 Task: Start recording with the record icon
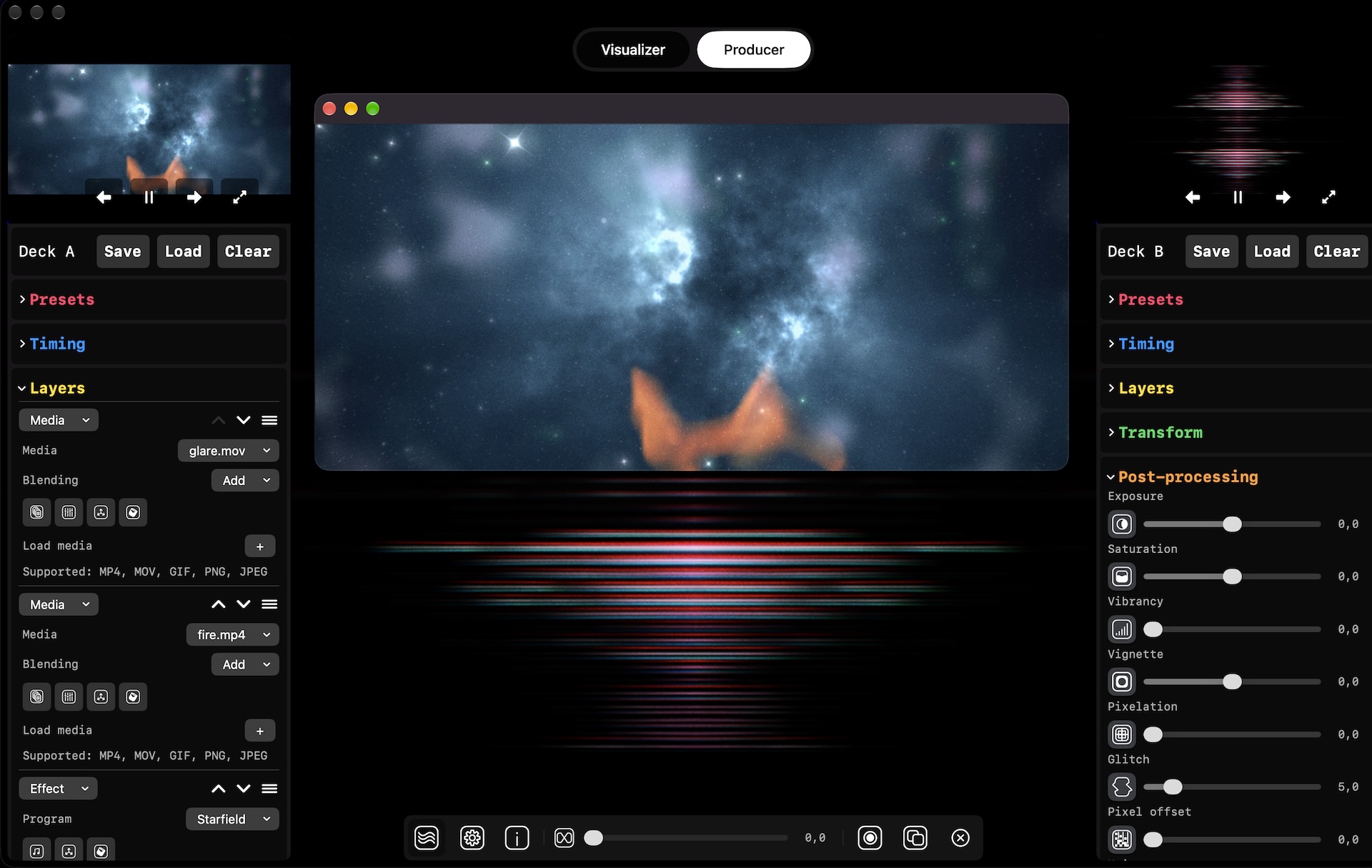[870, 837]
